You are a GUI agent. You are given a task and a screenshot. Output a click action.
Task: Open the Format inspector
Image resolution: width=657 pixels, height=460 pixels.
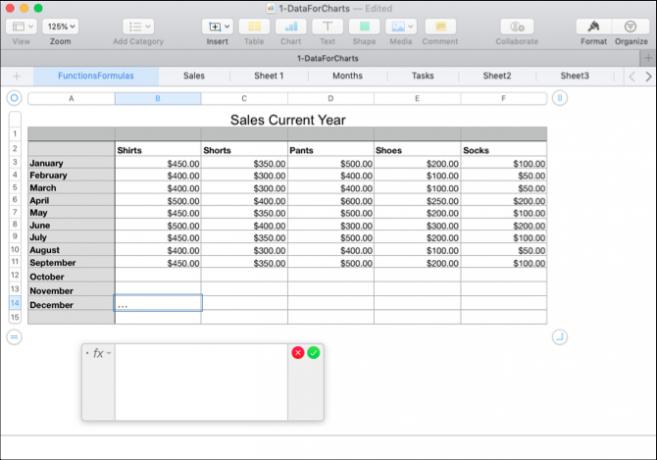[593, 26]
